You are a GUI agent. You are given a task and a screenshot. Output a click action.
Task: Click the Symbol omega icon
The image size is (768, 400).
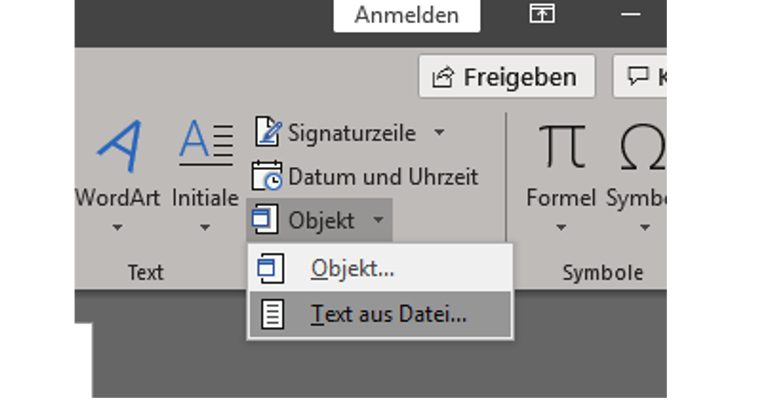[642, 147]
